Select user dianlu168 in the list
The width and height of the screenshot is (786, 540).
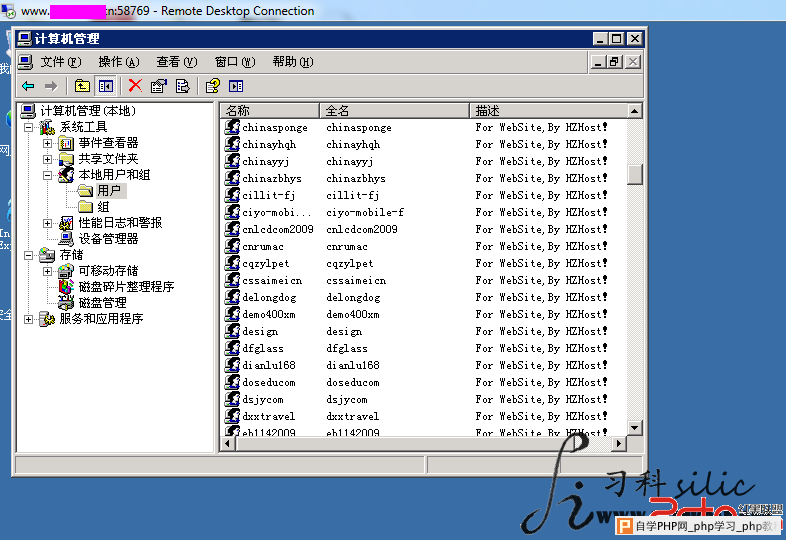pyautogui.click(x=269, y=365)
